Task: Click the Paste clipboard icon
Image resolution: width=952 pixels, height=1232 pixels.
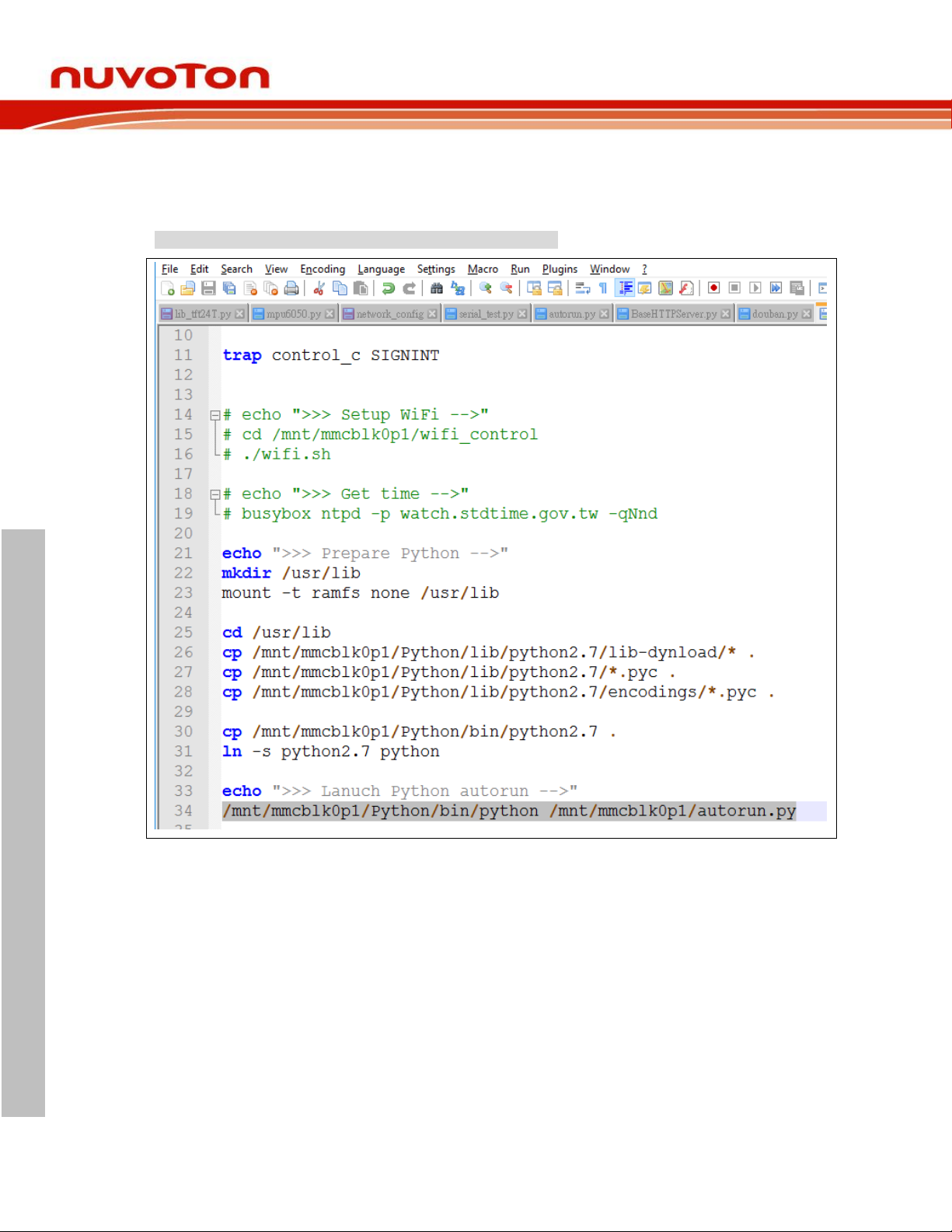Action: coord(361,288)
